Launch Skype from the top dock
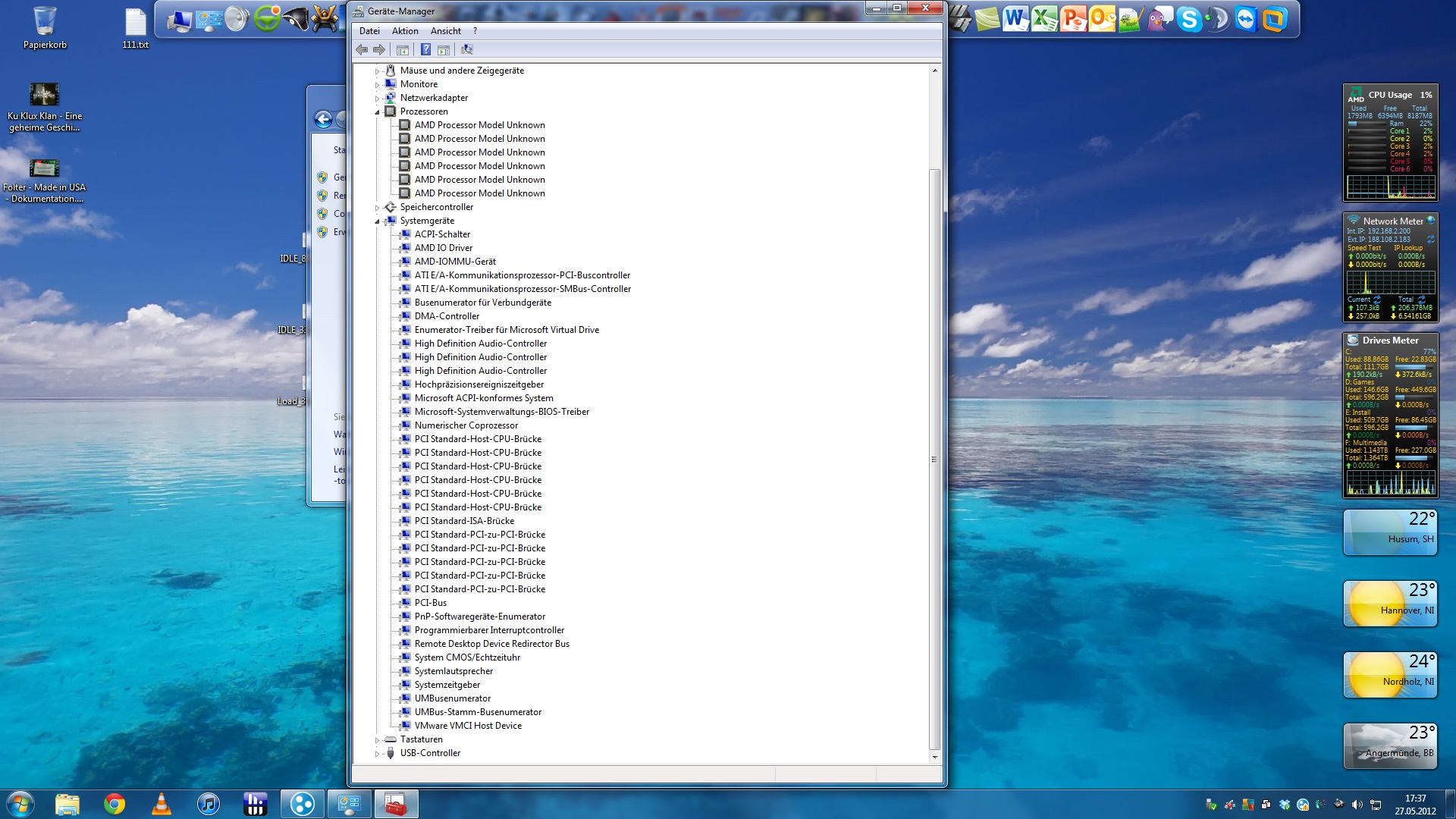The height and width of the screenshot is (819, 1456). point(1188,19)
